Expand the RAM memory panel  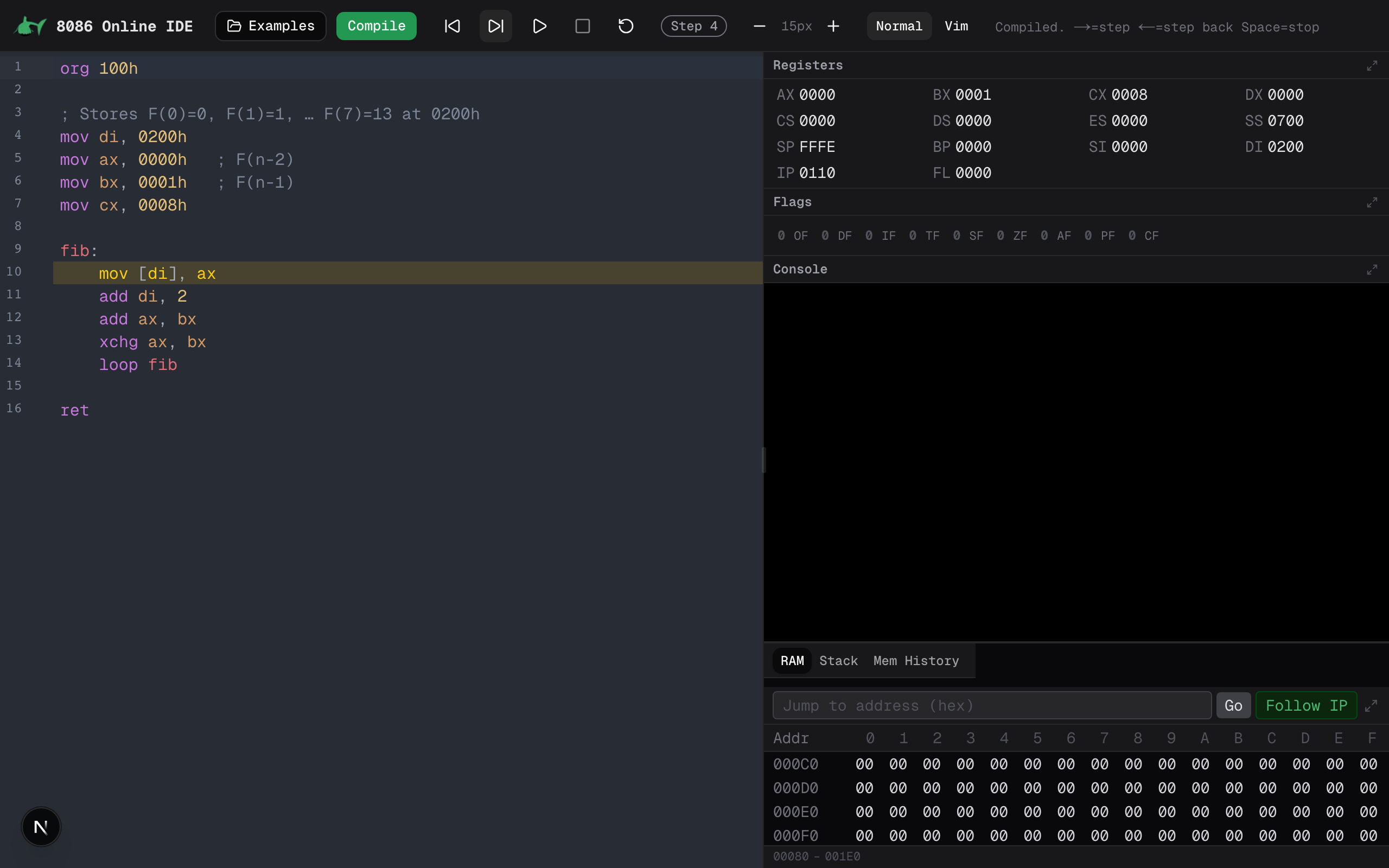pyautogui.click(x=1371, y=706)
